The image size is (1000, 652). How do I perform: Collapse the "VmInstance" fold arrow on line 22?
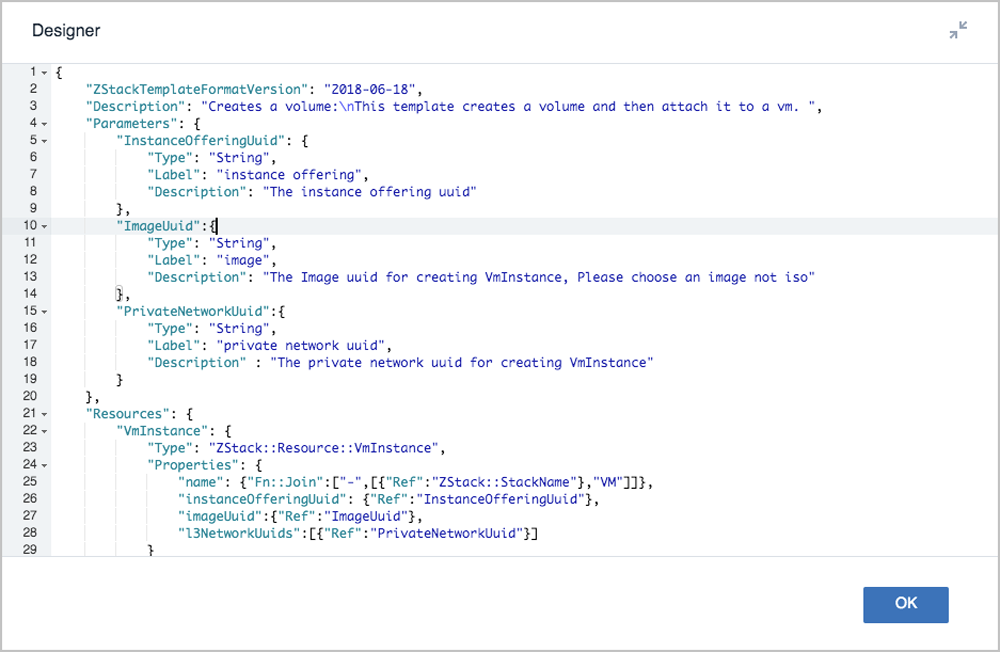pyautogui.click(x=45, y=431)
